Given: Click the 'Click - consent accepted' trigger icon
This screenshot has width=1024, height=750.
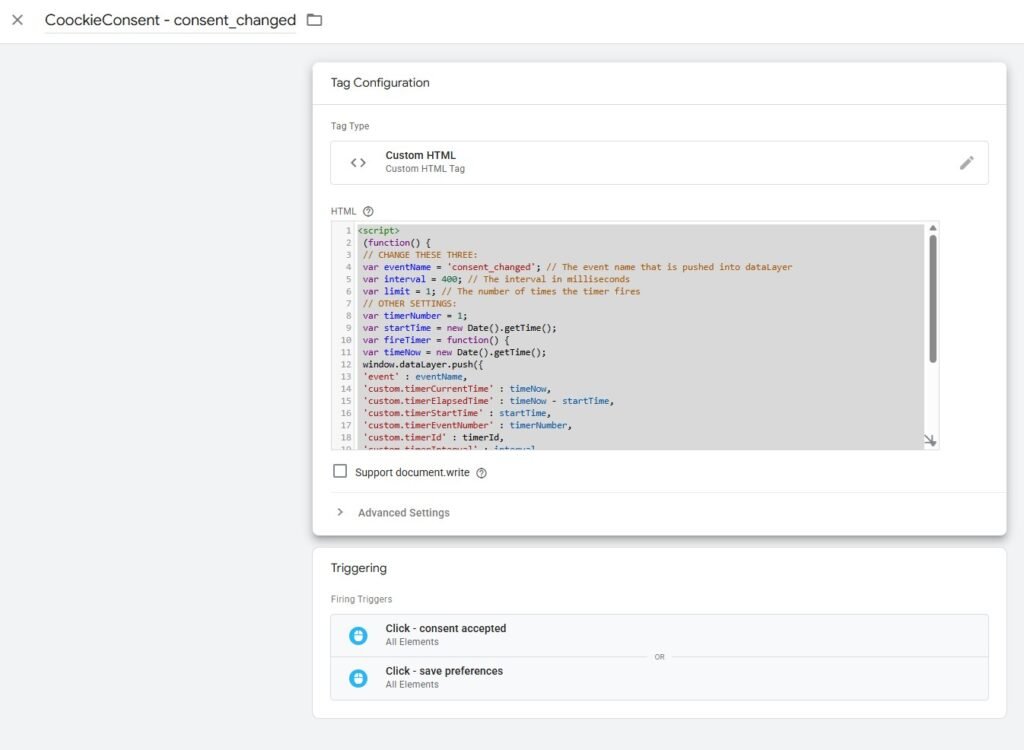Looking at the screenshot, I should (x=358, y=635).
